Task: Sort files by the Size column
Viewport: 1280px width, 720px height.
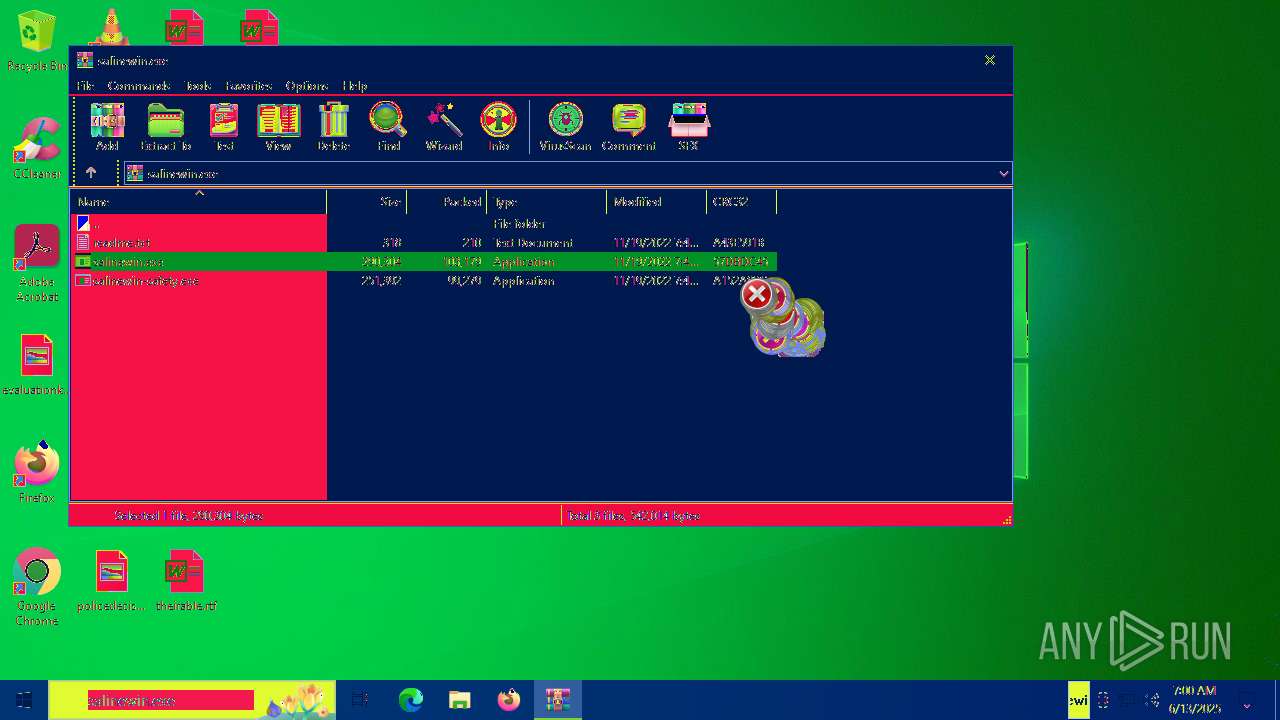Action: 366,202
